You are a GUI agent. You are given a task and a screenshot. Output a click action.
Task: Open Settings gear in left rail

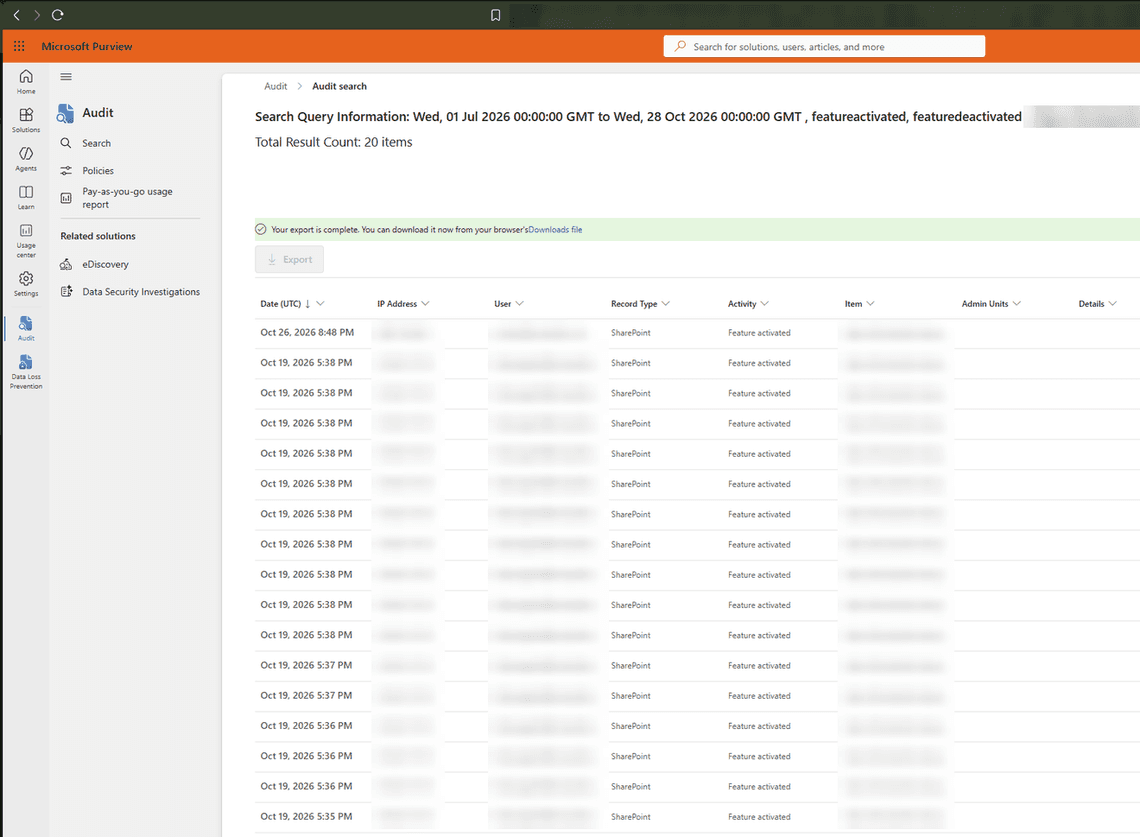pos(26,284)
